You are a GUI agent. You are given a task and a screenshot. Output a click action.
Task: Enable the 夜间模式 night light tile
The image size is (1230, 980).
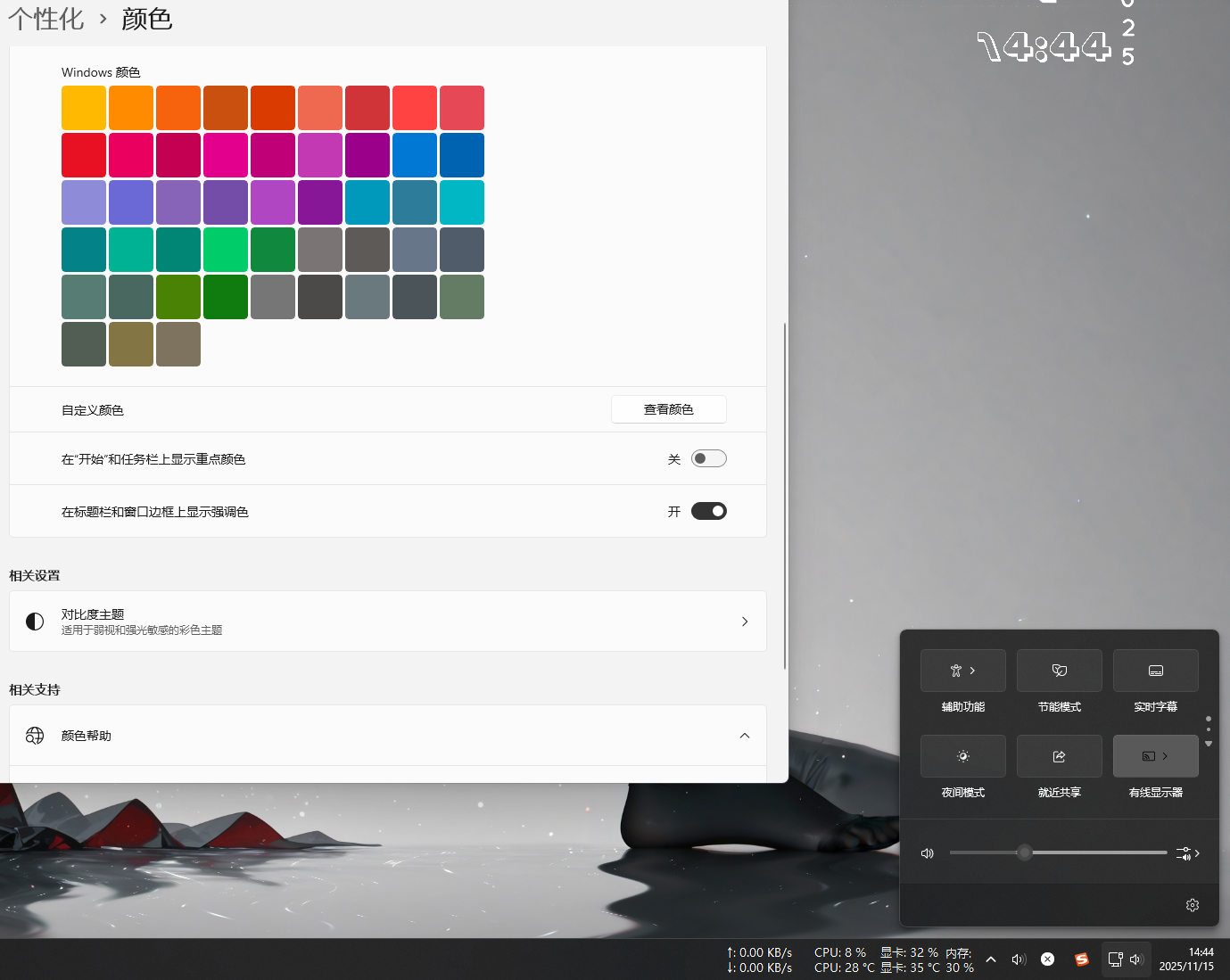tap(962, 756)
